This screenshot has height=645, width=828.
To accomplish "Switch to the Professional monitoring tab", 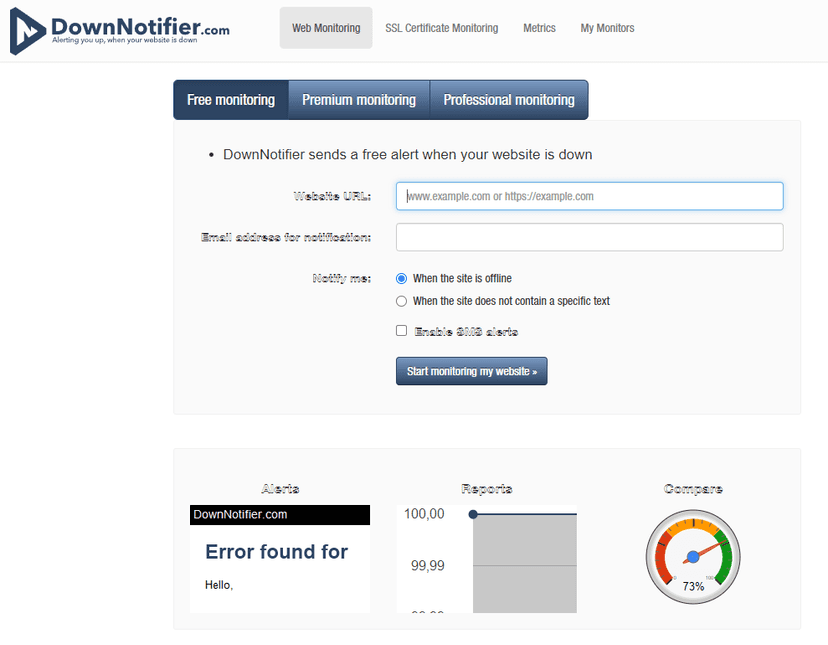I will point(509,99).
